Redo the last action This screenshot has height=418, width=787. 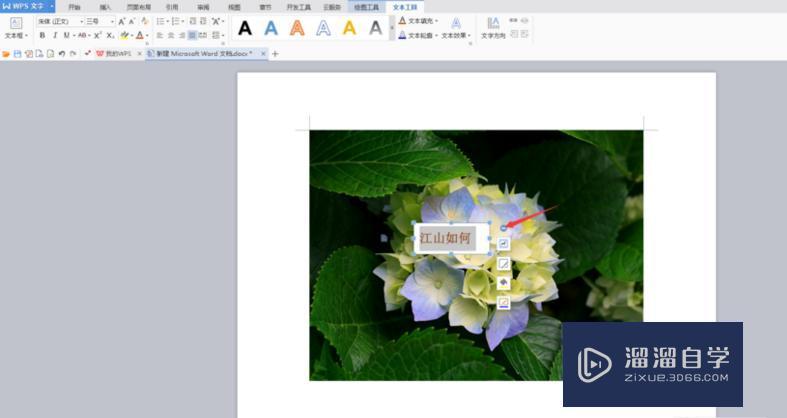tap(73, 54)
